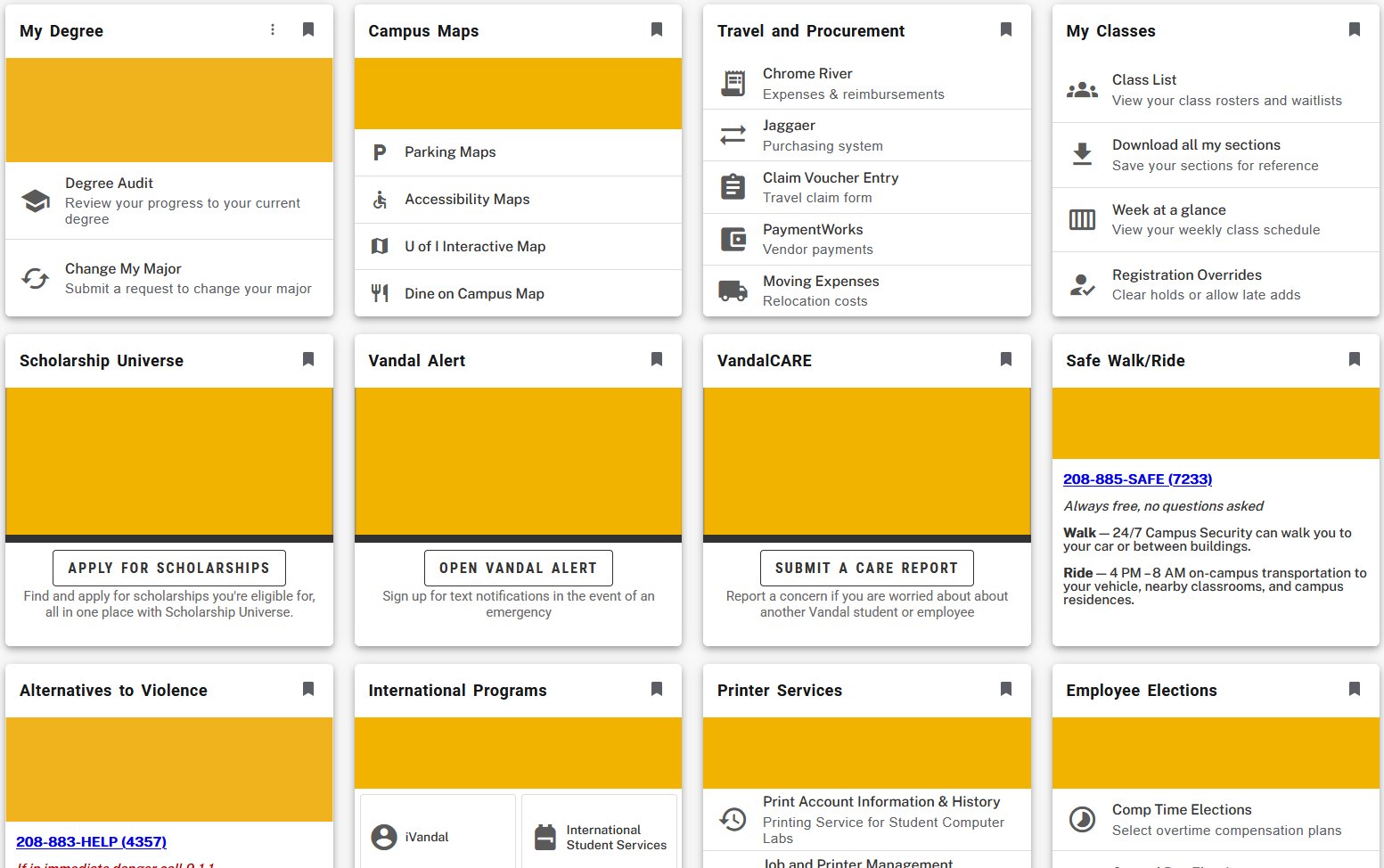Click the Chrome River receipt icon
The height and width of the screenshot is (868, 1384).
[x=733, y=84]
